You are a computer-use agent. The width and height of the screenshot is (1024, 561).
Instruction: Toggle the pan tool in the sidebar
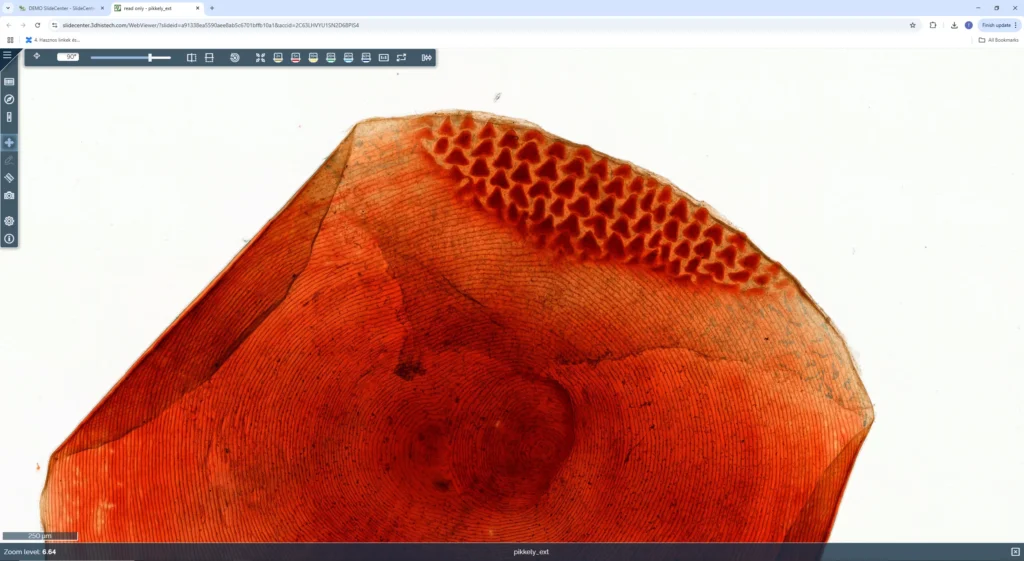[9, 143]
